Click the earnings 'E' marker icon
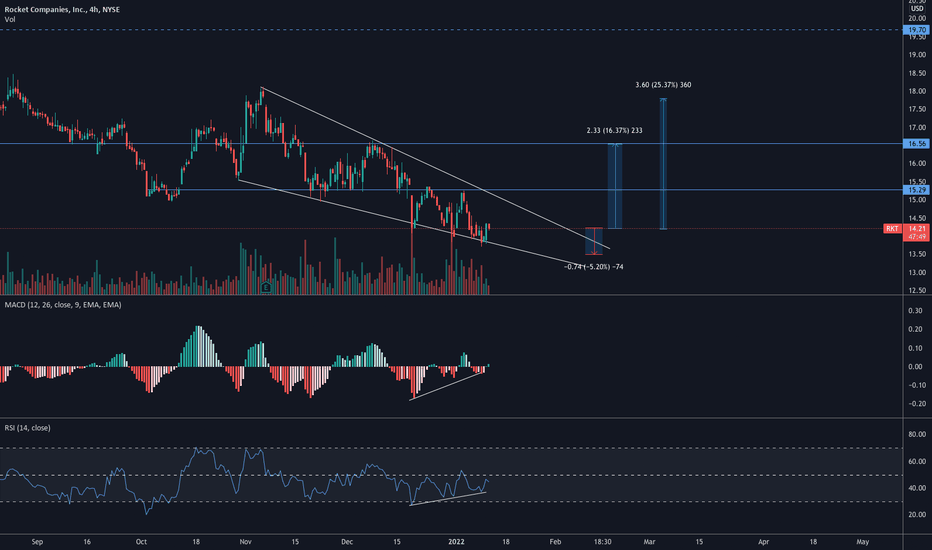Screen dimensions: 932x550 click(266, 288)
